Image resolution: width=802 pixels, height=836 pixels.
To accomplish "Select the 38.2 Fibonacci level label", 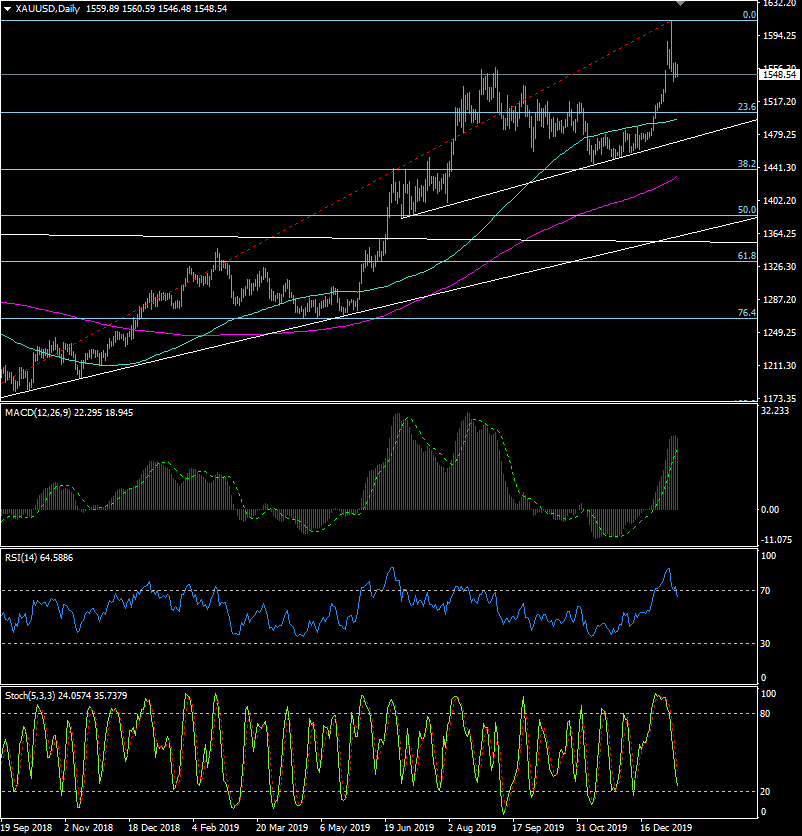I will click(x=746, y=163).
